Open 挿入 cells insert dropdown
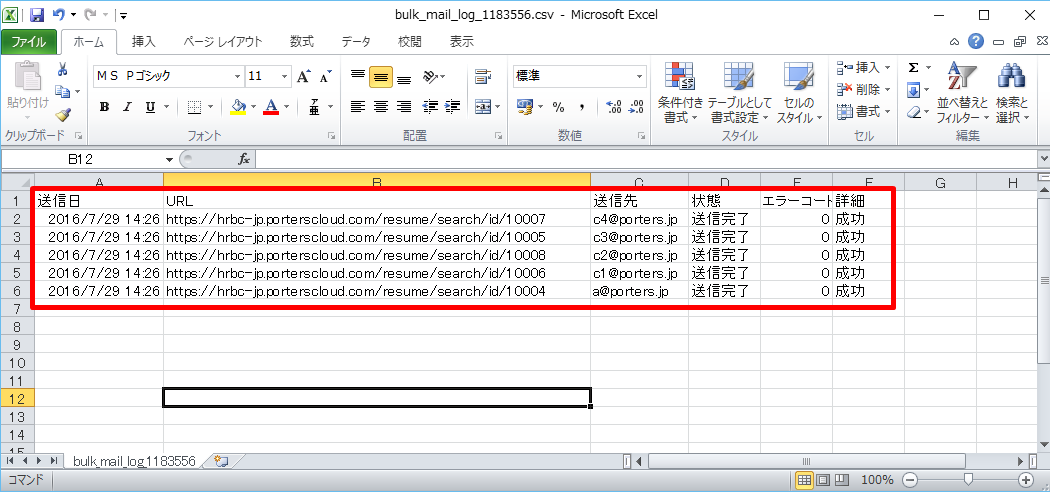The image size is (1050, 492). [864, 68]
